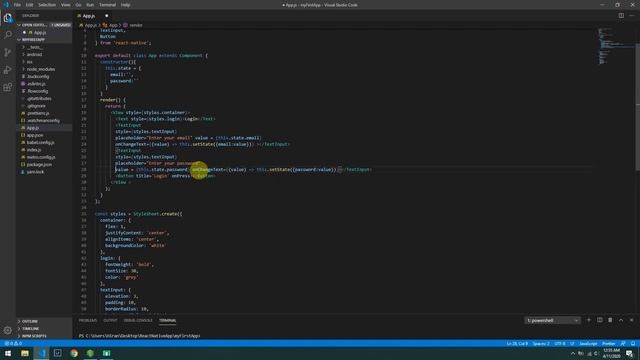Click errors and warnings status indicator
The image size is (640, 360).
(x=13, y=344)
